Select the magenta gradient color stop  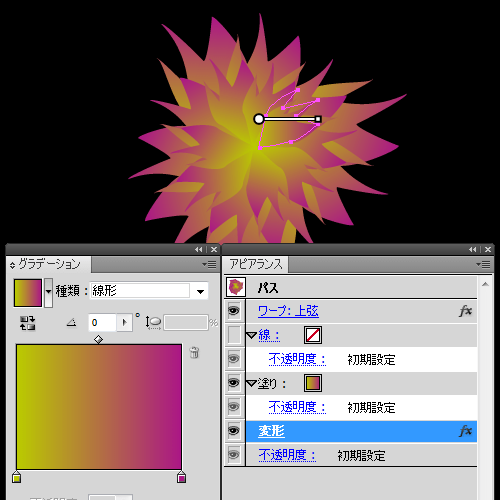coord(181,477)
